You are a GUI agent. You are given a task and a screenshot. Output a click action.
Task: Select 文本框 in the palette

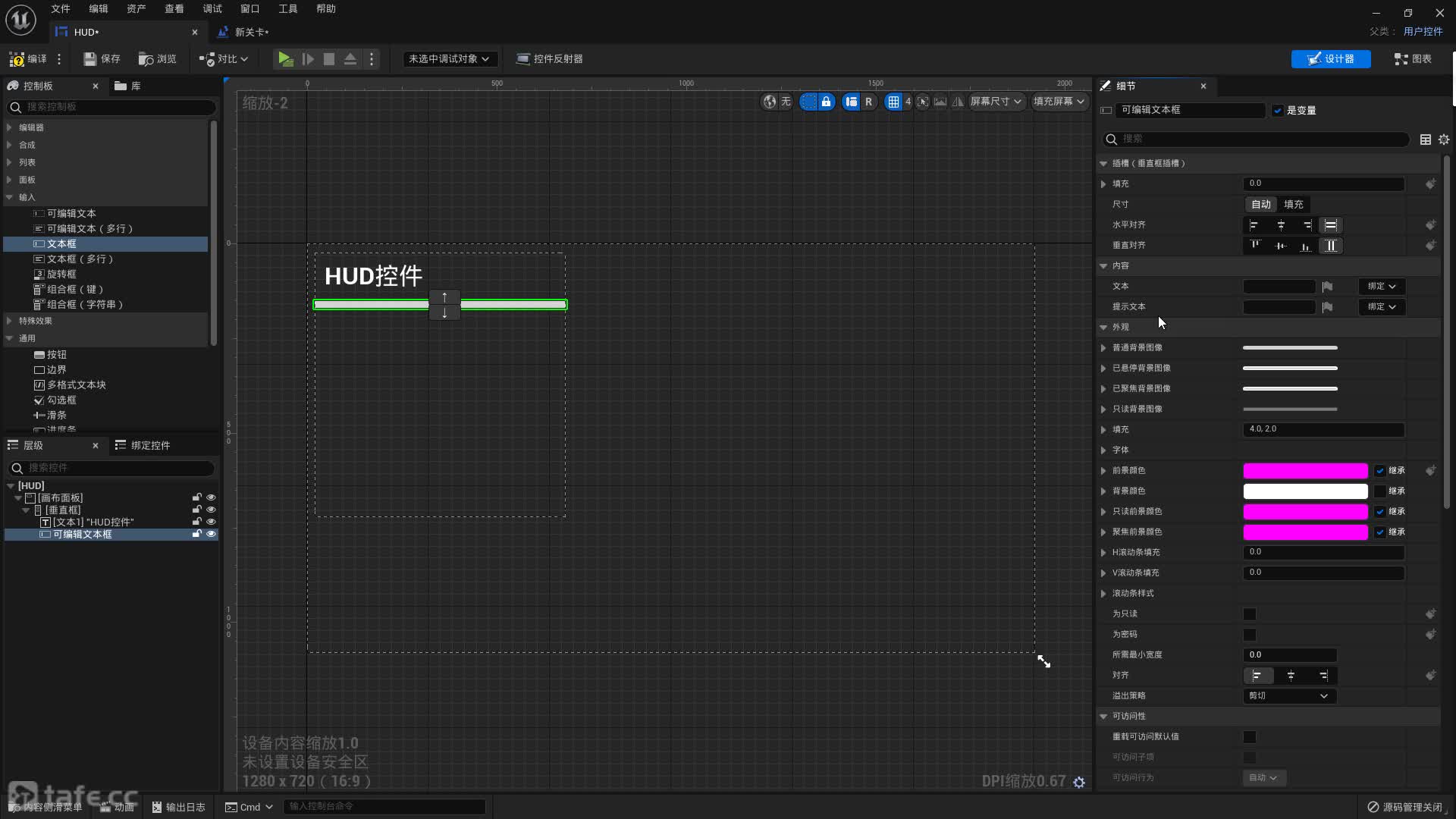point(106,243)
